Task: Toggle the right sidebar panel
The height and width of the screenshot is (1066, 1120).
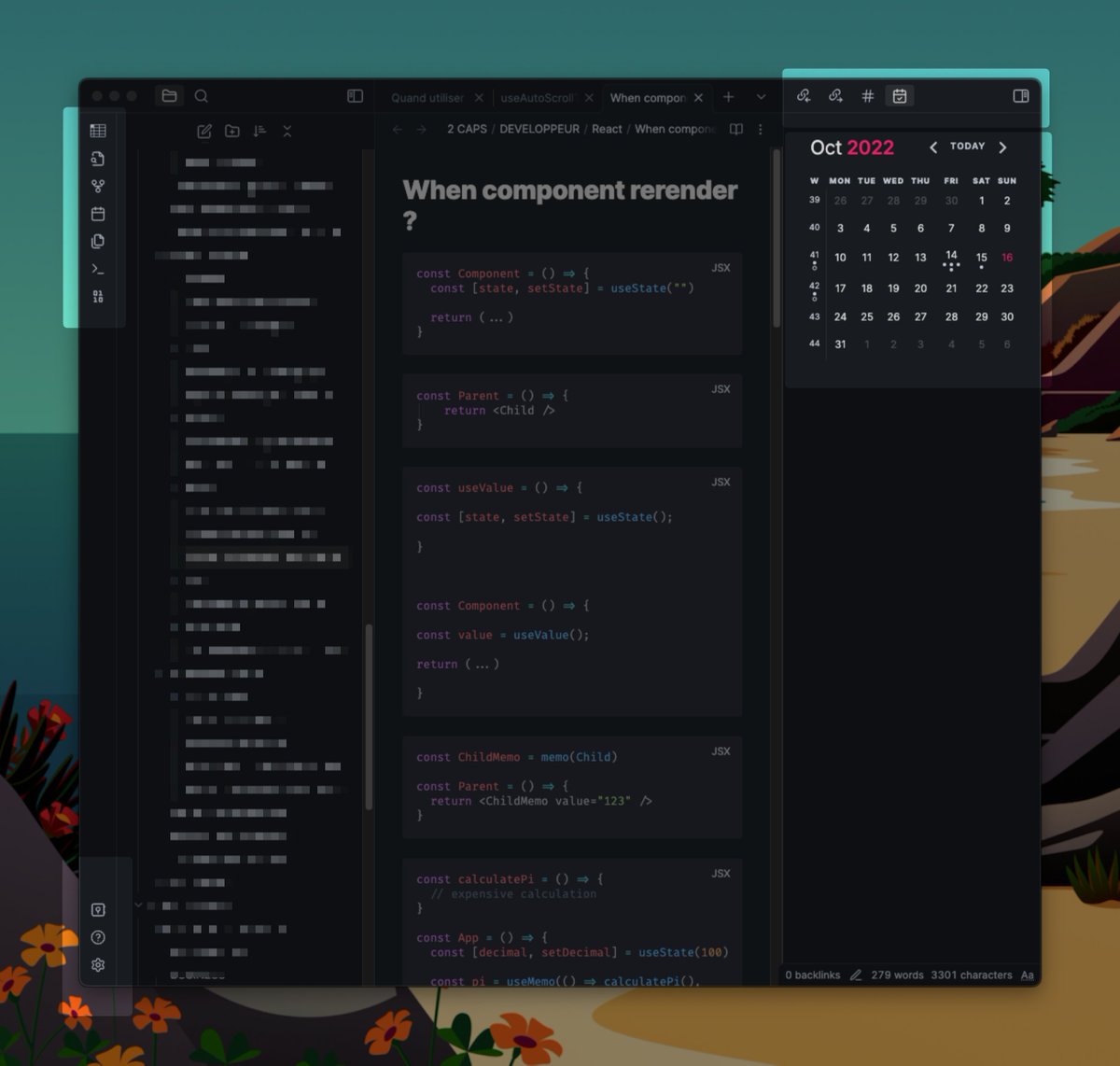Action: pos(1020,96)
